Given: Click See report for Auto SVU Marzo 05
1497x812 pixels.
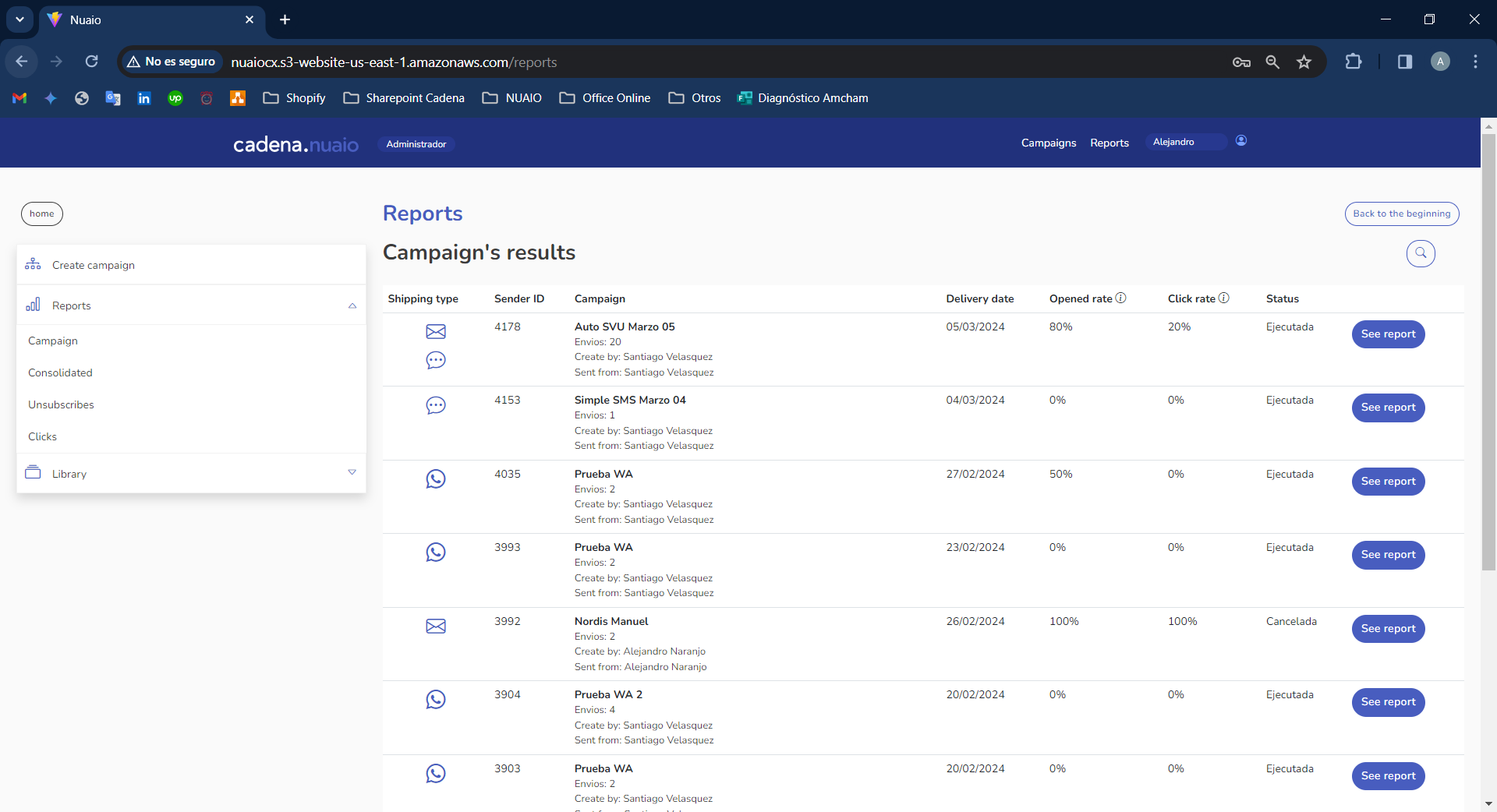Looking at the screenshot, I should coord(1388,334).
